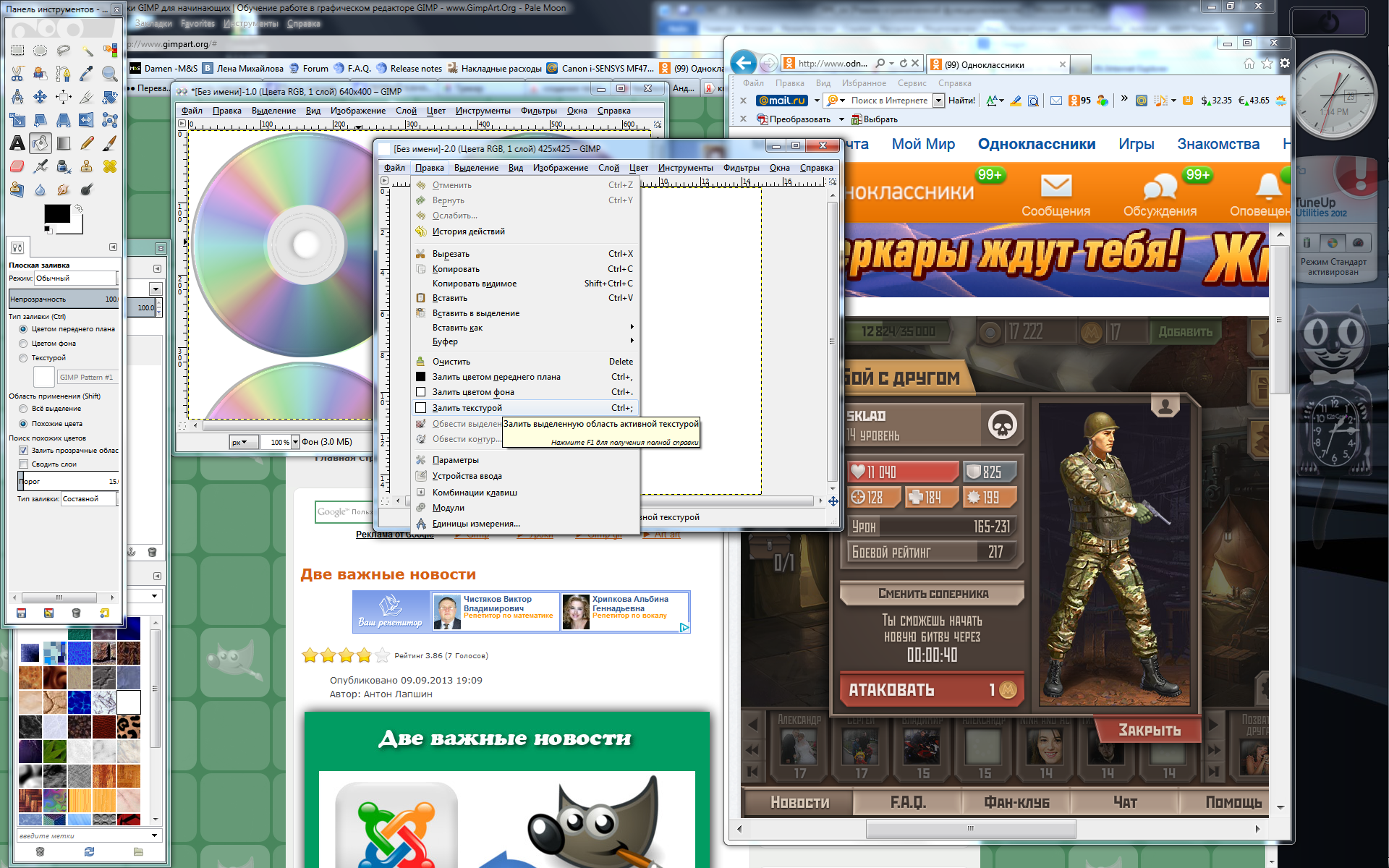This screenshot has width=1389, height=868.
Task: Choose the Blend gradient tool
Action: coord(64,143)
